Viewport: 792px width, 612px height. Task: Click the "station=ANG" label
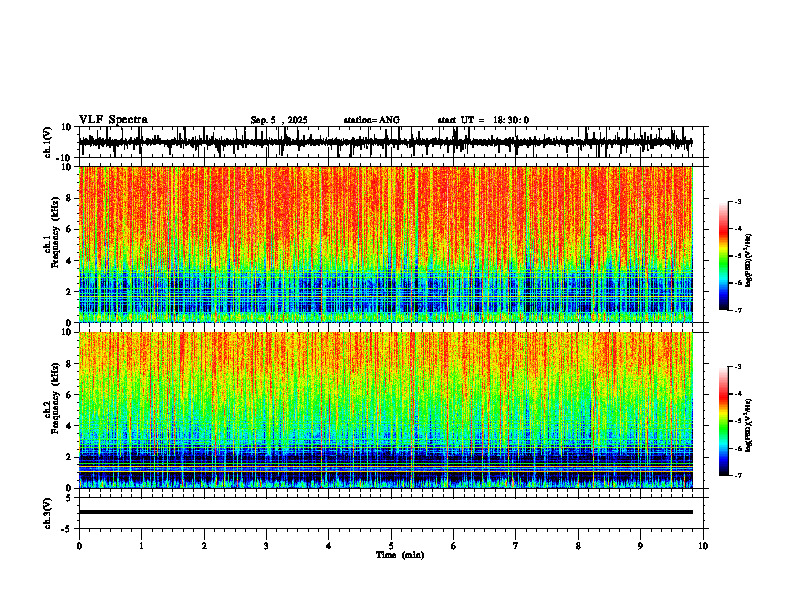[372, 120]
